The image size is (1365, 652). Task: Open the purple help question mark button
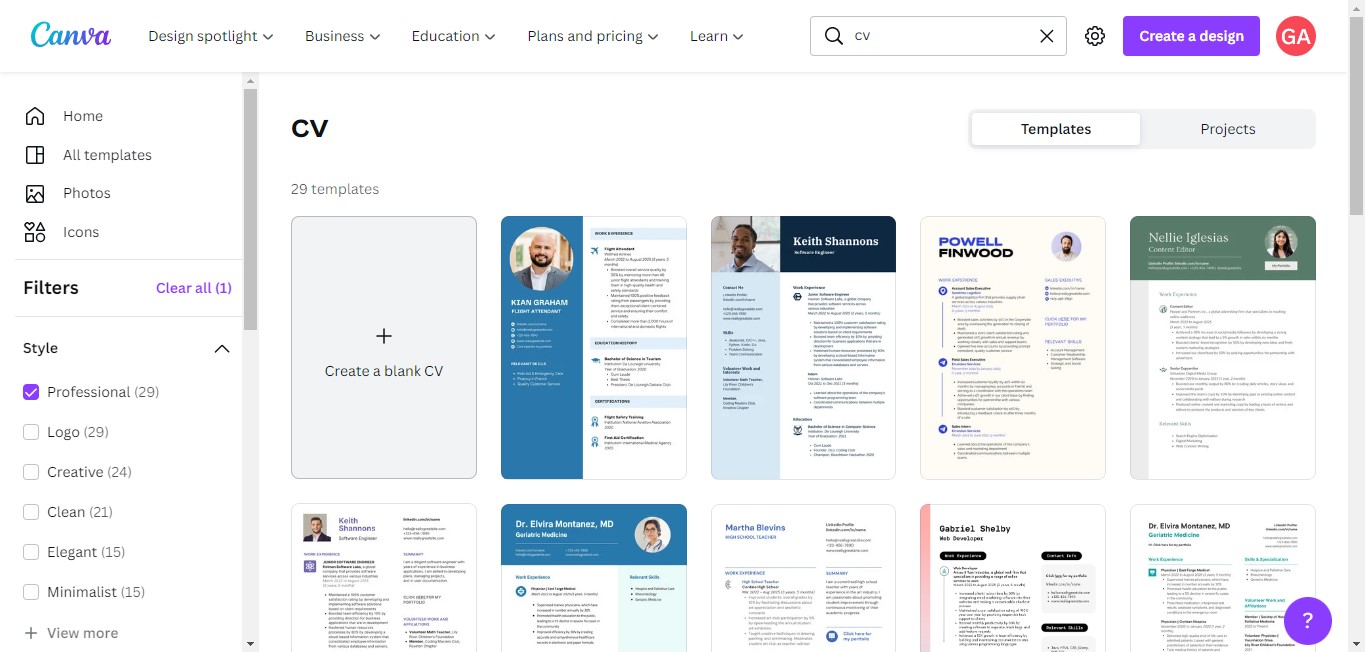coord(1307,620)
